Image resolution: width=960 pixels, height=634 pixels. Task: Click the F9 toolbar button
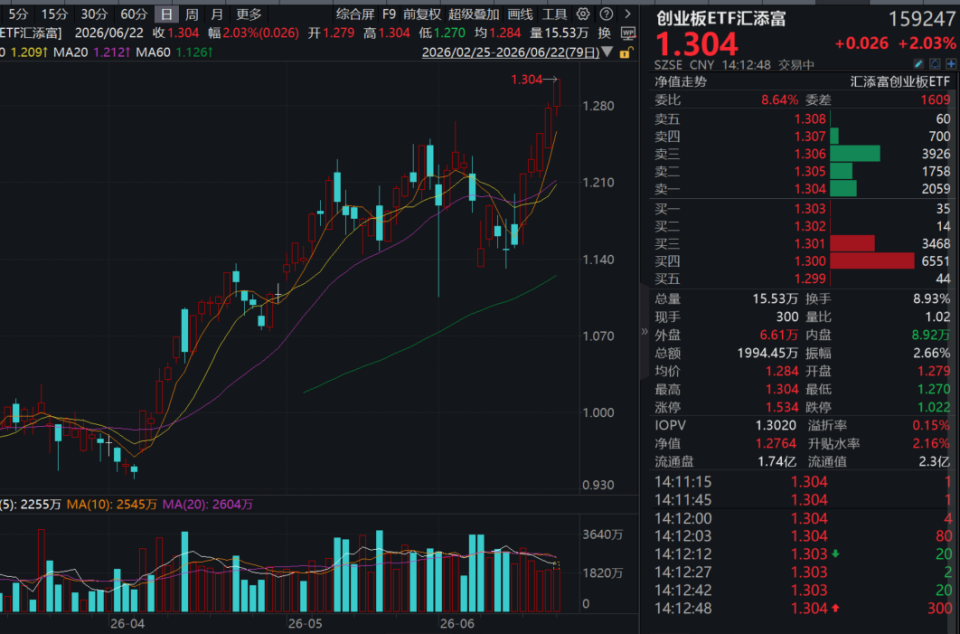[x=389, y=14]
